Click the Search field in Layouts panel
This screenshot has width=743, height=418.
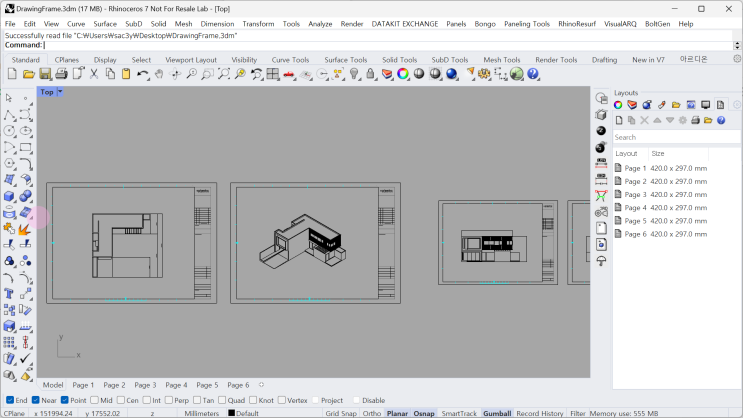pos(677,137)
